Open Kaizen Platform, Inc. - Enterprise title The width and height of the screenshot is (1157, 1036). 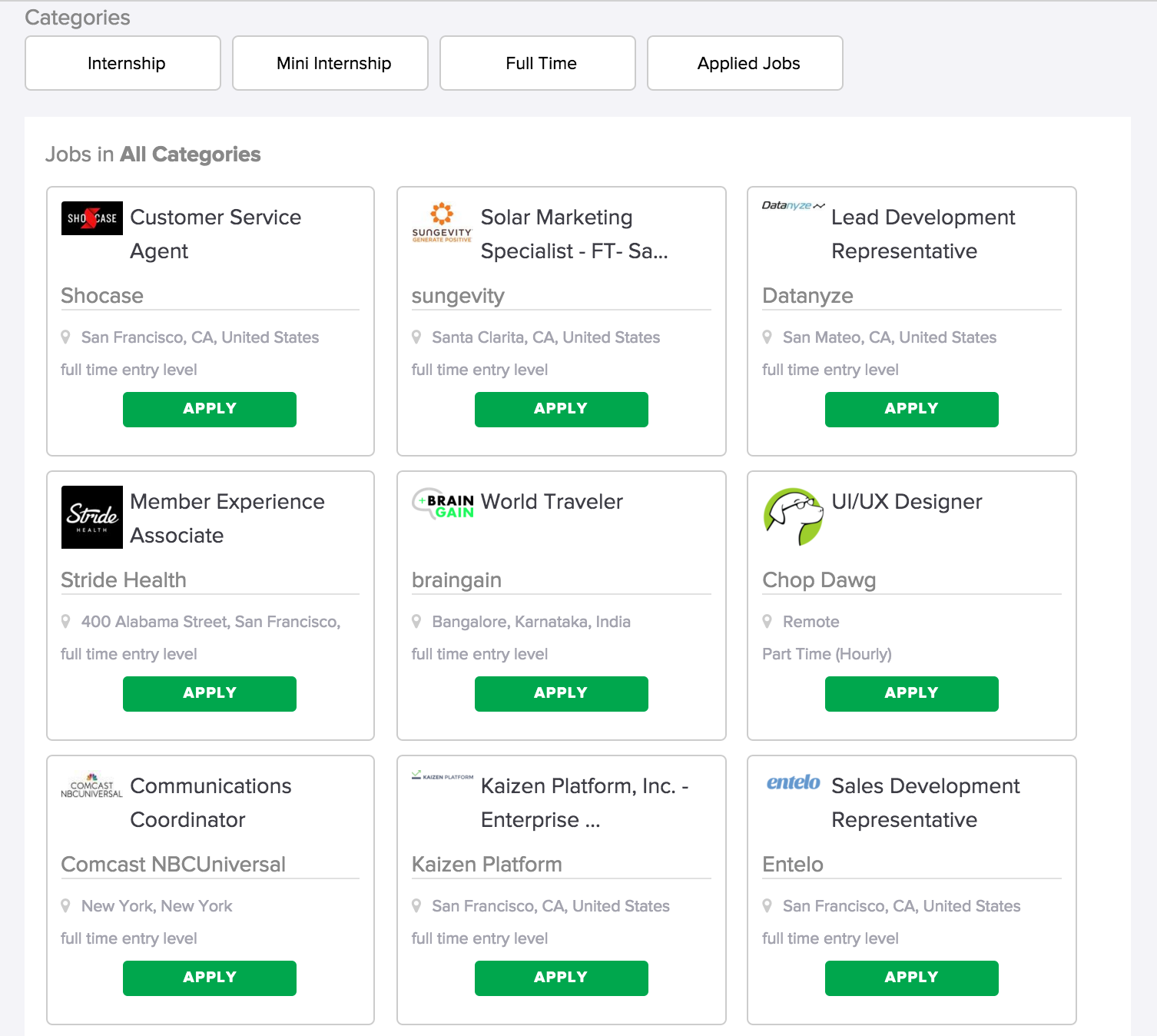(x=585, y=803)
